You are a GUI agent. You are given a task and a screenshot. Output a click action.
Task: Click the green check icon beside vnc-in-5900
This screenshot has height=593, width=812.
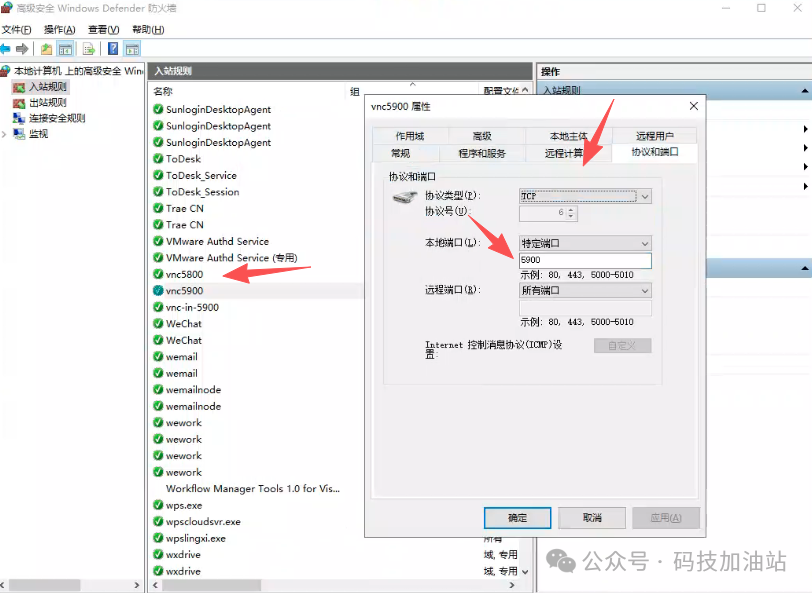[158, 307]
